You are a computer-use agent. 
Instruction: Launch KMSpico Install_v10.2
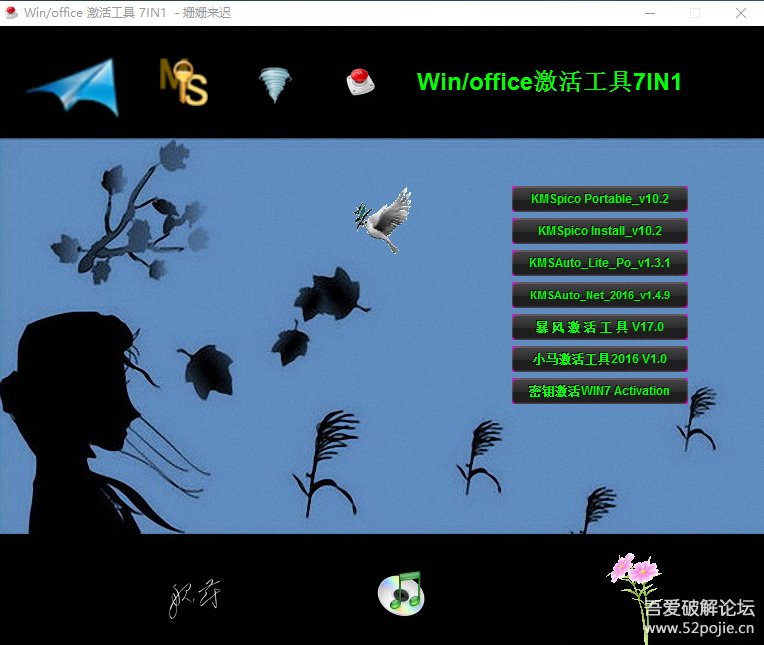coord(600,231)
